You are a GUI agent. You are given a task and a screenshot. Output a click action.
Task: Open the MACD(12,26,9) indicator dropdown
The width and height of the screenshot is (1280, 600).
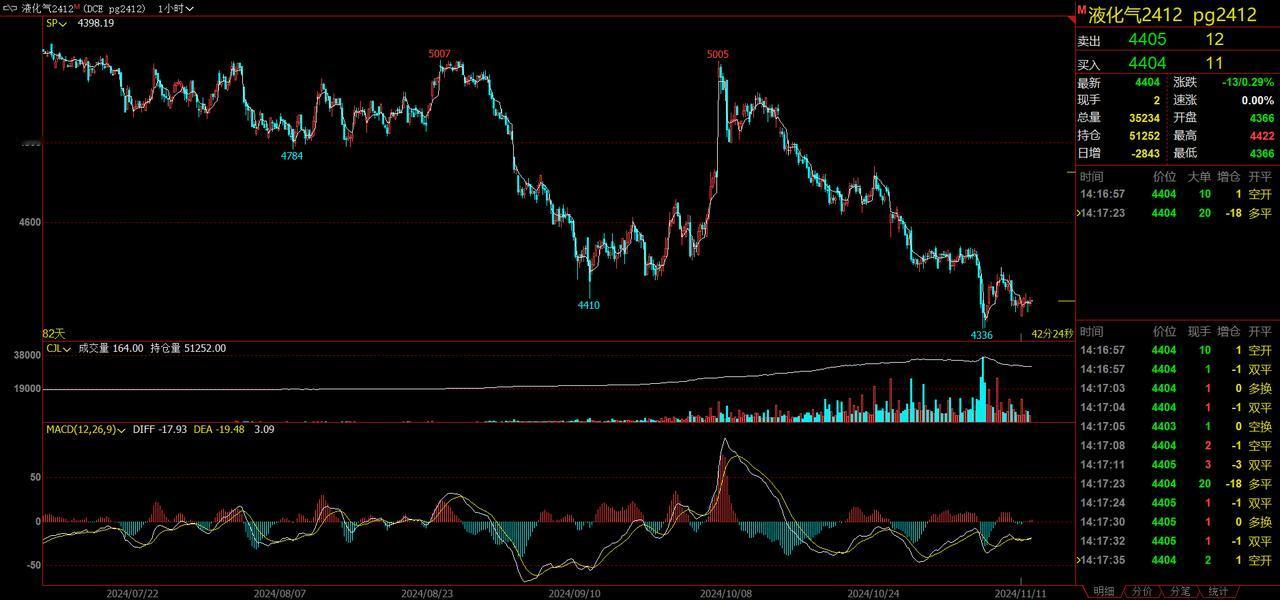pos(85,429)
